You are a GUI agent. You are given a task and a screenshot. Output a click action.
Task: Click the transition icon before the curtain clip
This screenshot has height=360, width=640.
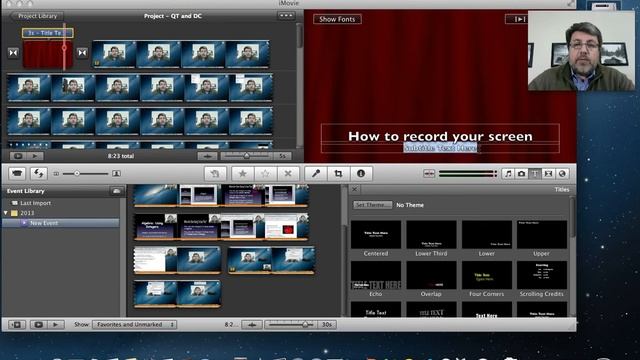click(13, 53)
